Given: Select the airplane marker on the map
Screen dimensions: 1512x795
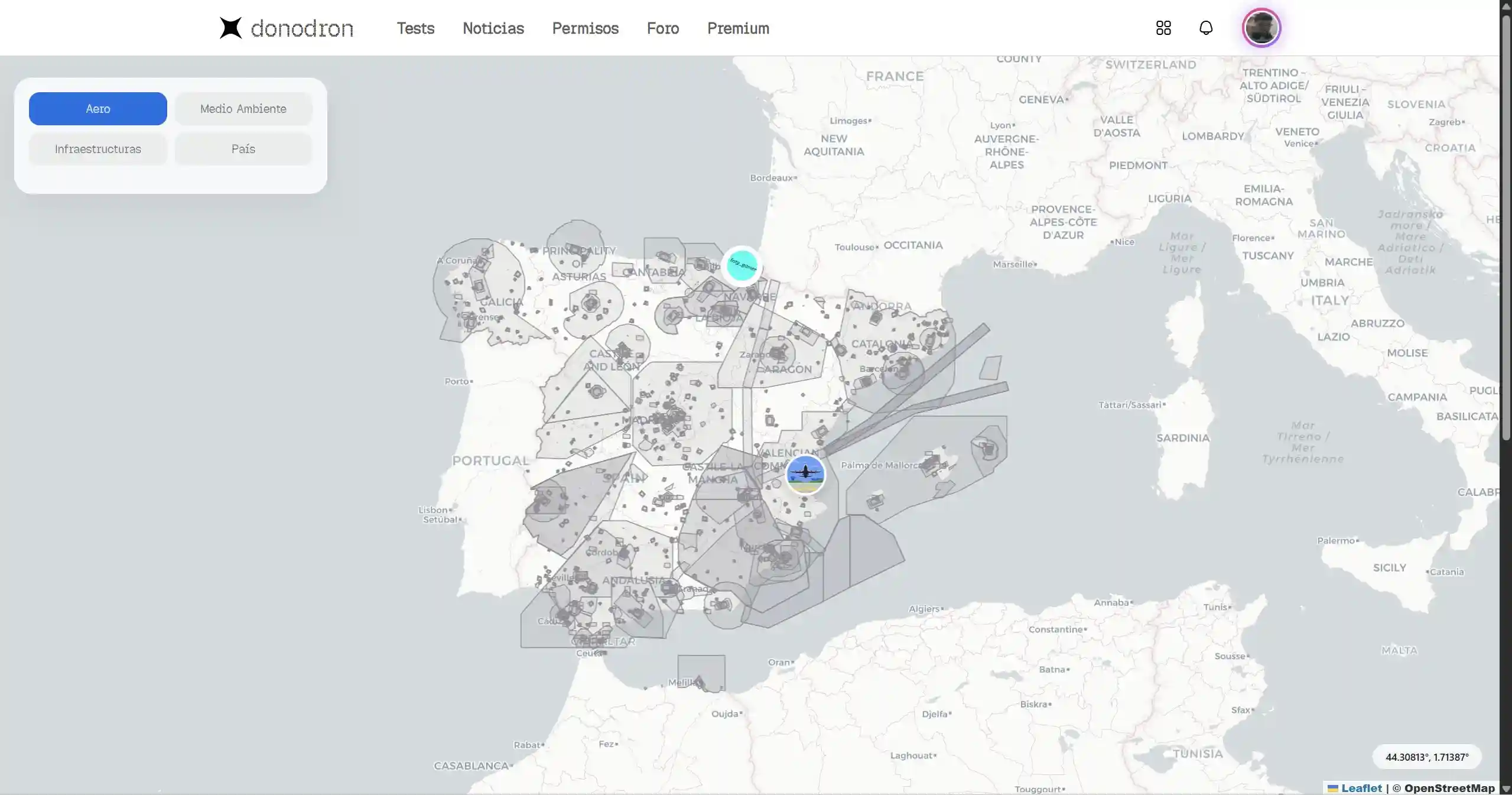Looking at the screenshot, I should click(805, 475).
